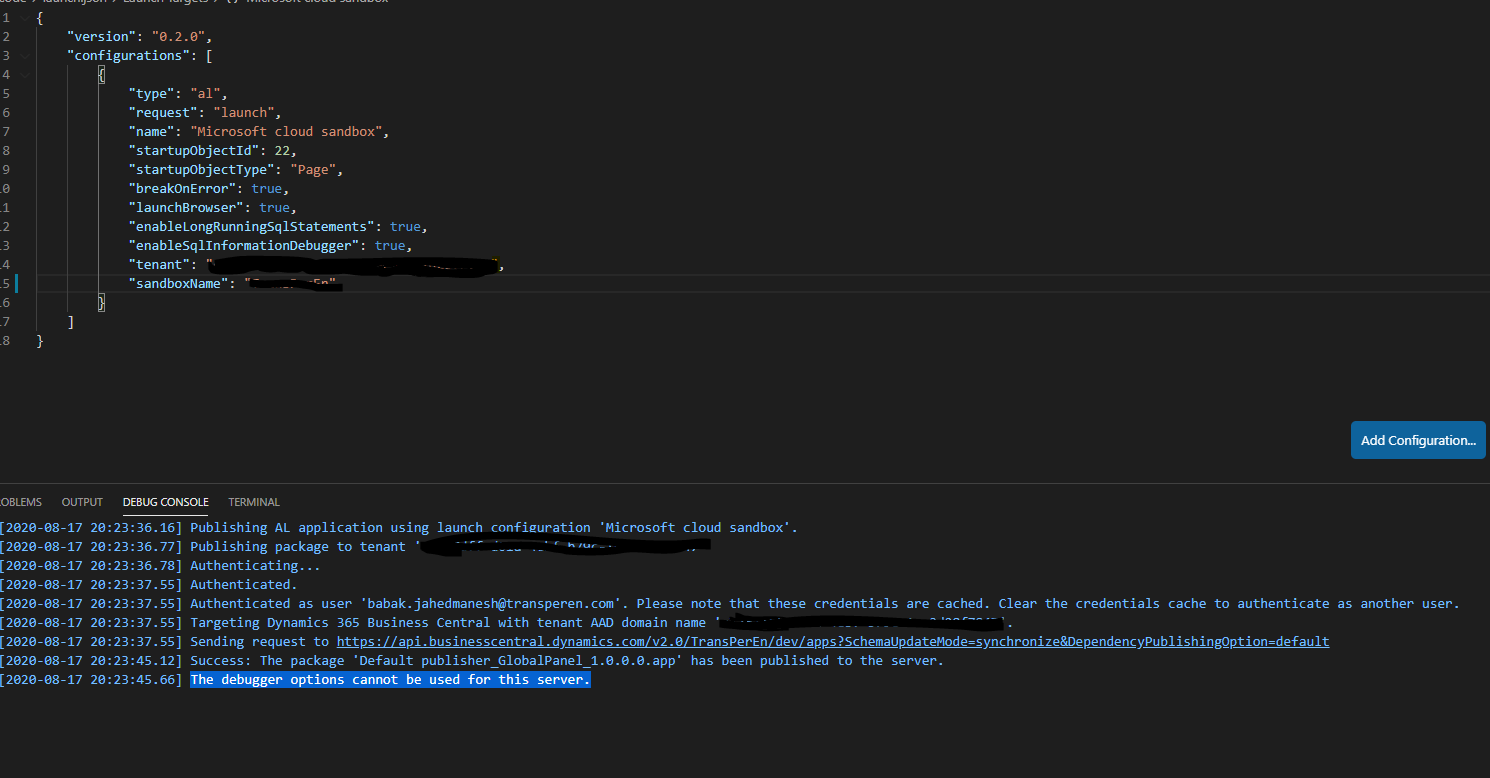1490x778 pixels.
Task: Click the "tenant" key
Action: [159, 265]
